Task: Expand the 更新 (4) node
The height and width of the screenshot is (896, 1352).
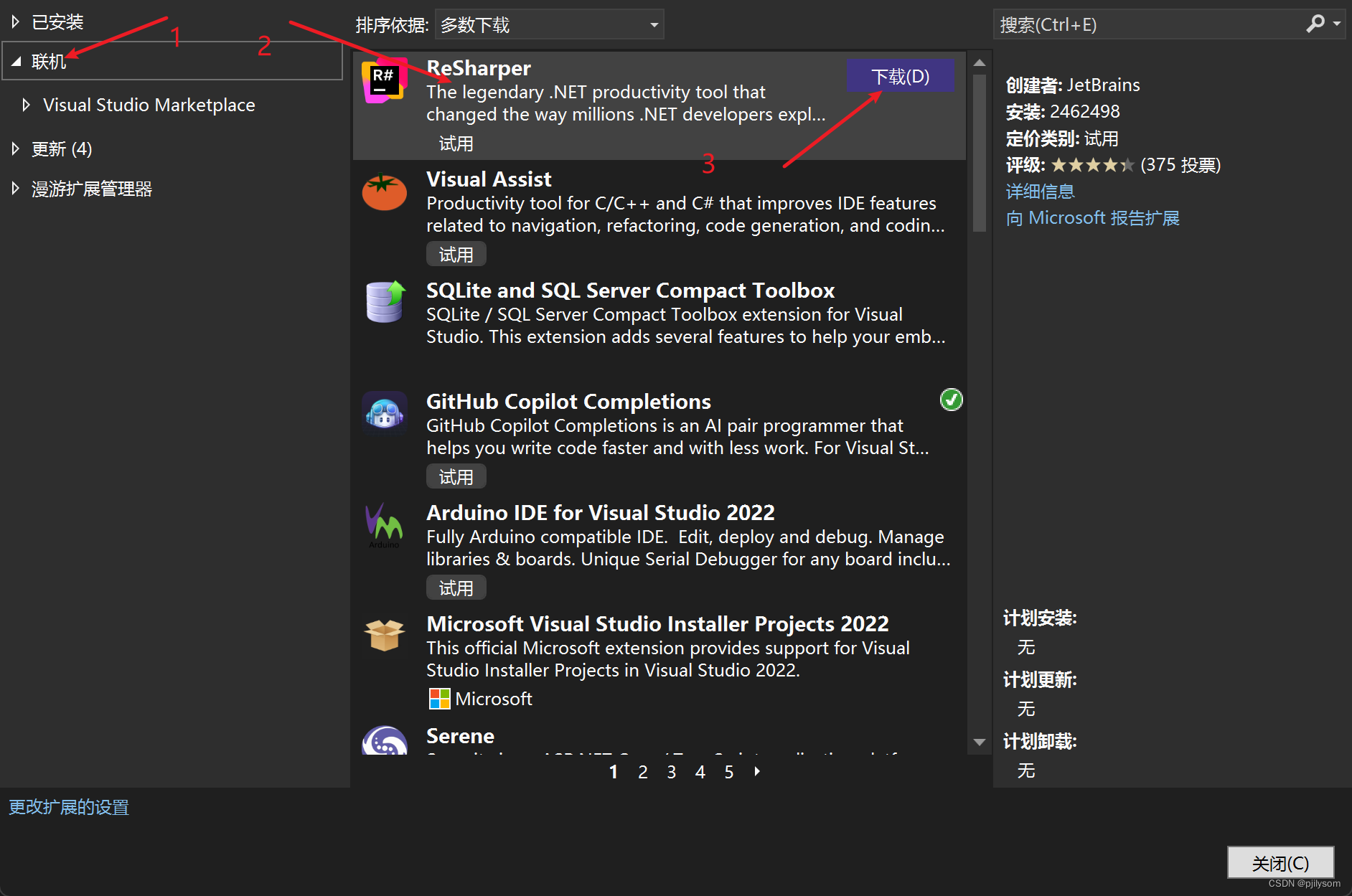Action: 15,148
